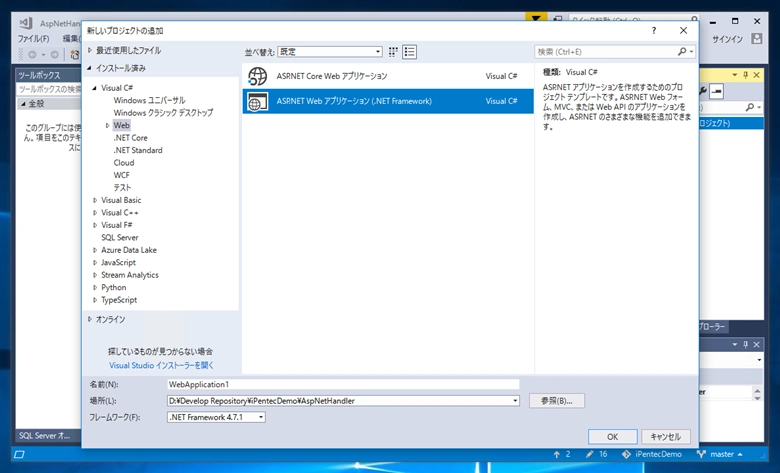Click the Visual Studio logo icon in title bar

click(26, 23)
